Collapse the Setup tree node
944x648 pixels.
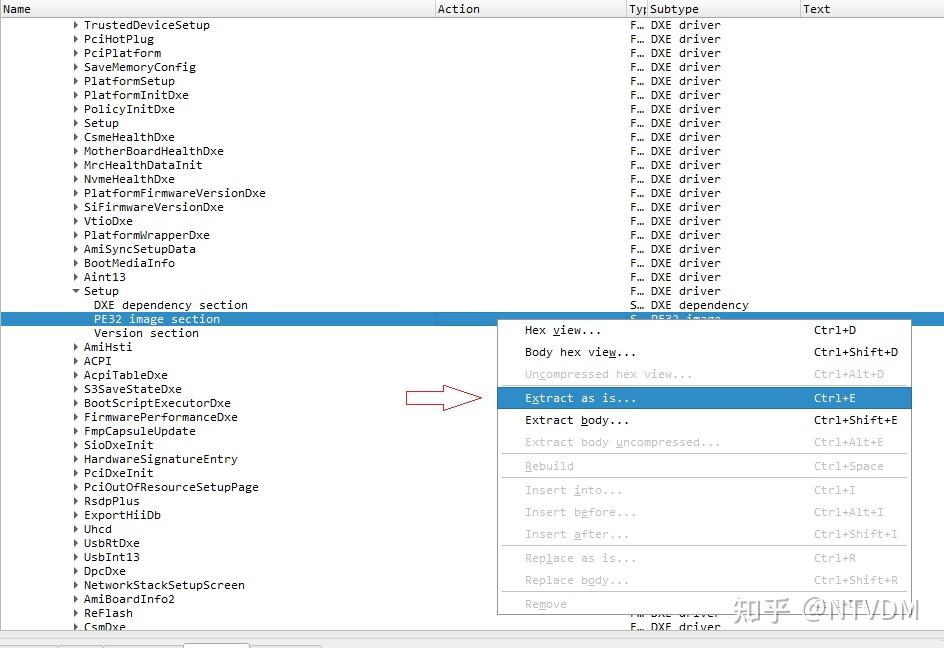pyautogui.click(x=75, y=291)
